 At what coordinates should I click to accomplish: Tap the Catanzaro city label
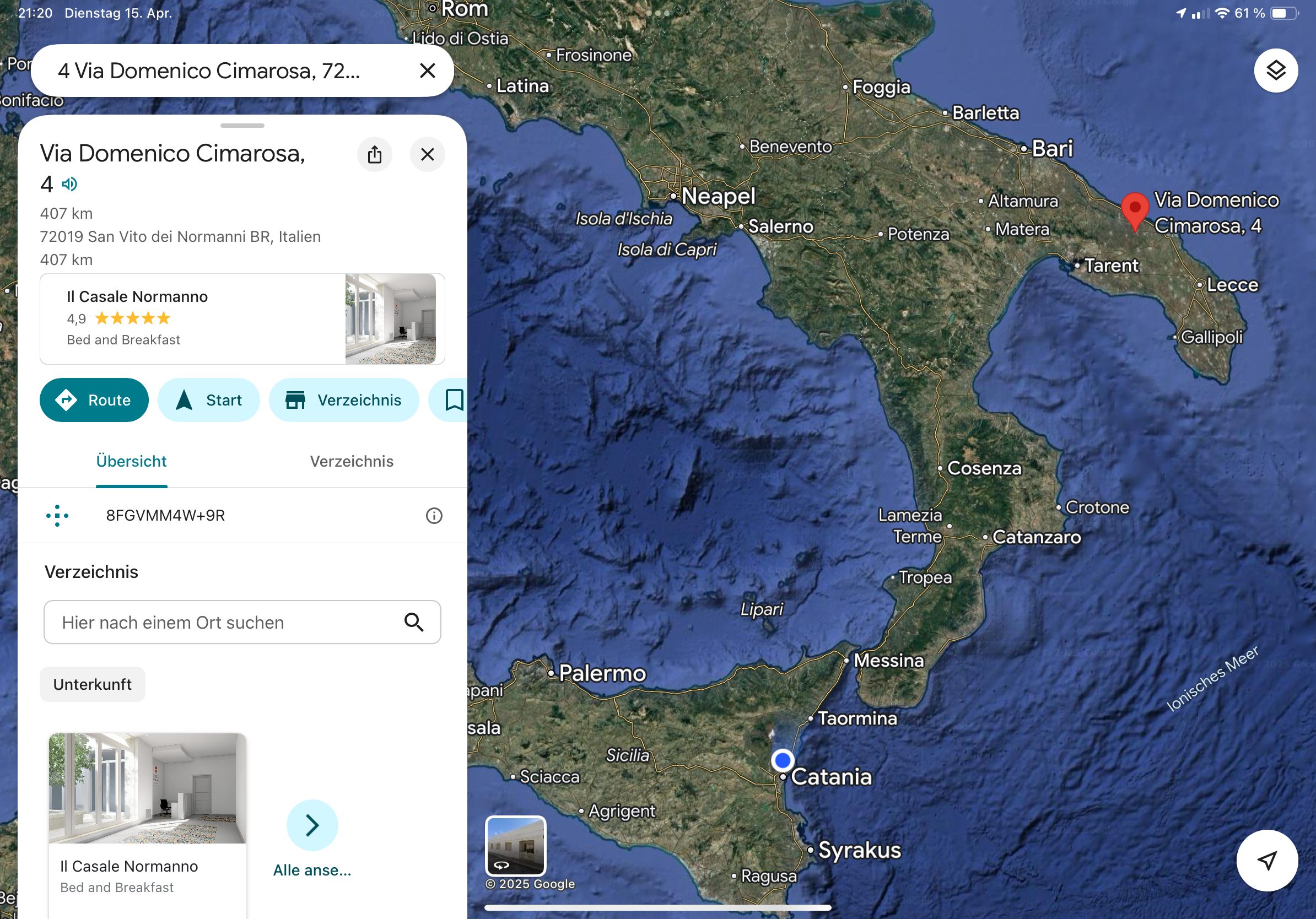[x=1036, y=537]
